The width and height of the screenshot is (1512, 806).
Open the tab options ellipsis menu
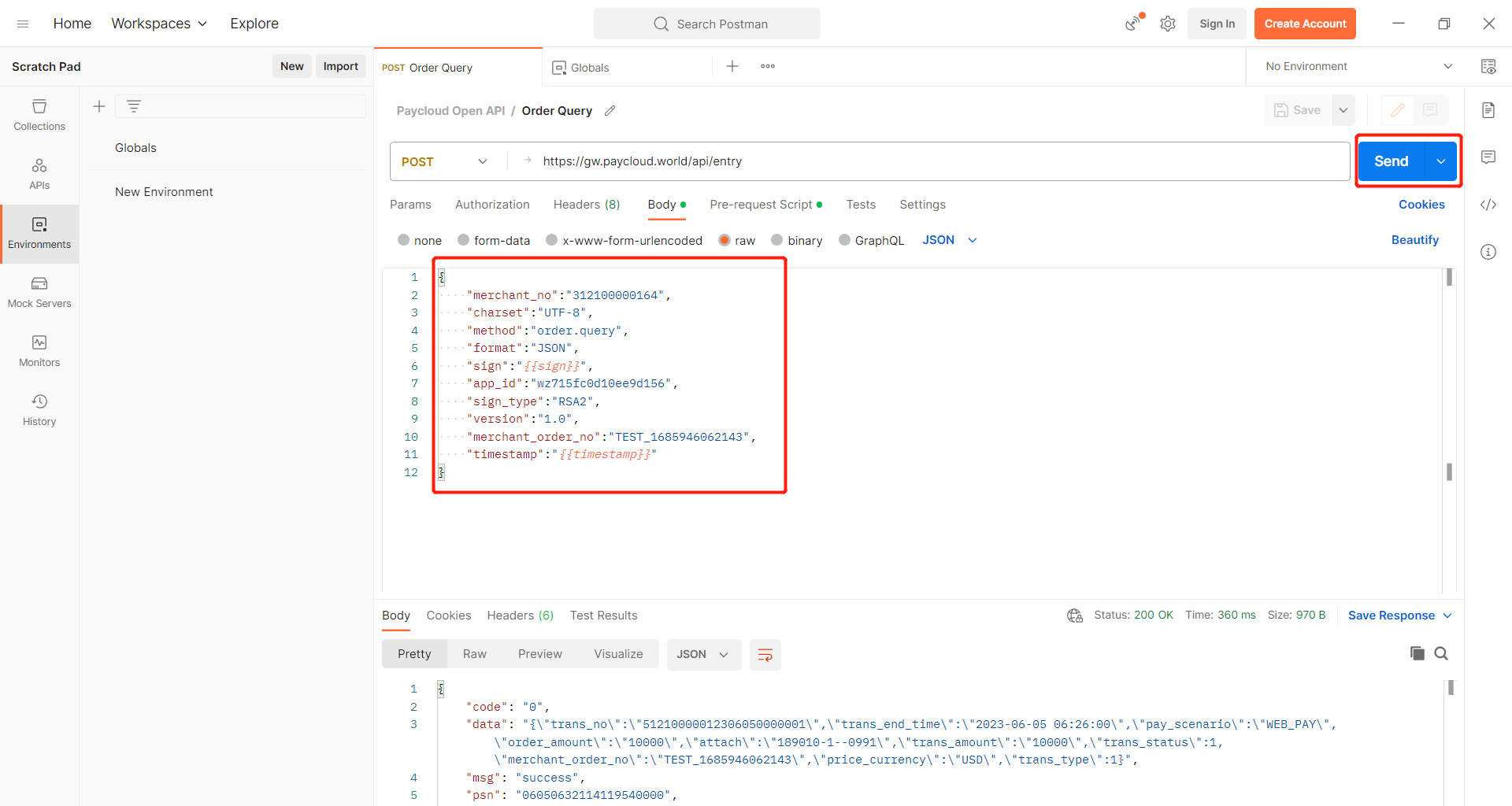(768, 66)
